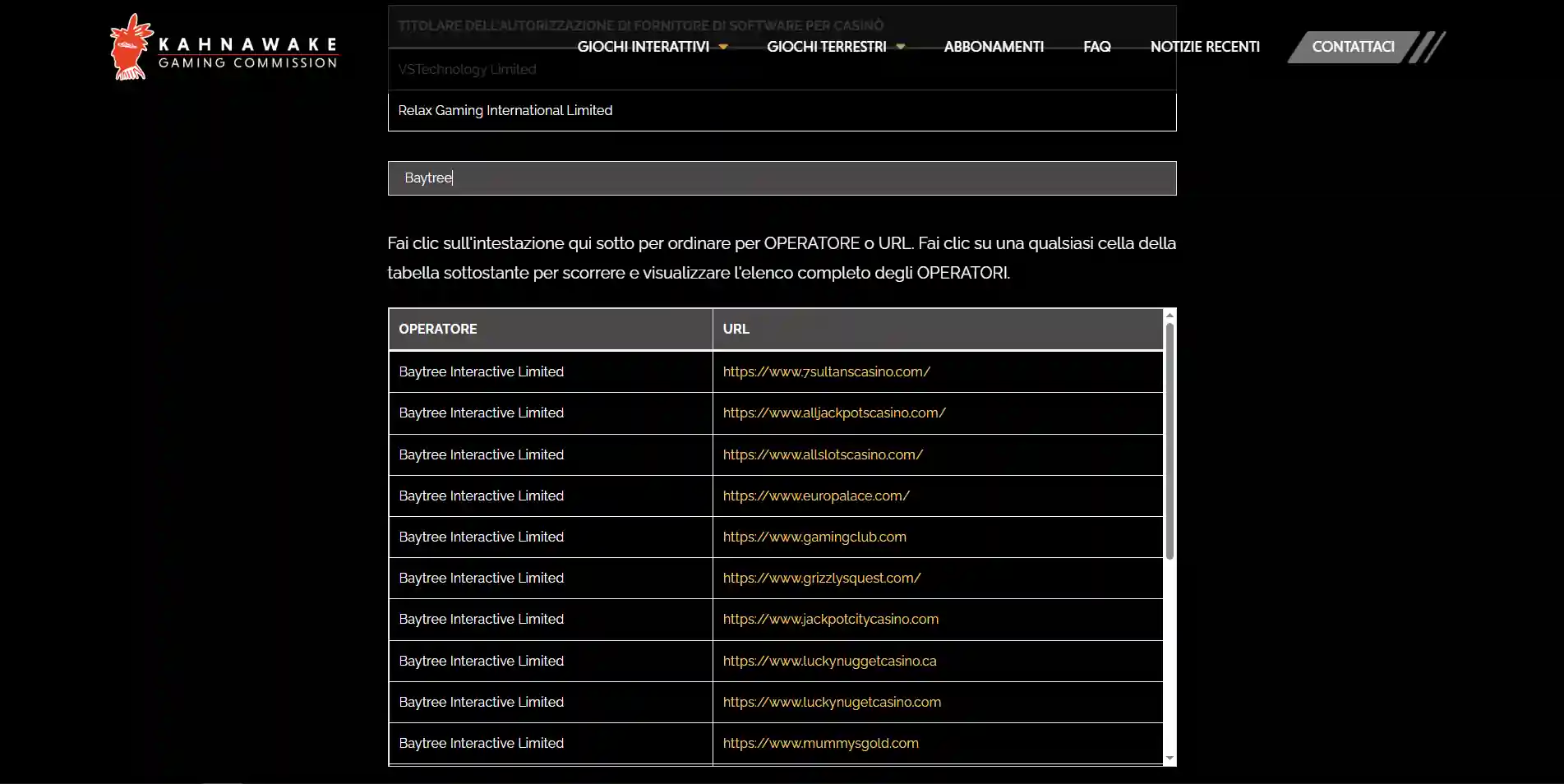The image size is (1564, 784).
Task: Click the scroll down arrow of the table
Action: 1170,759
